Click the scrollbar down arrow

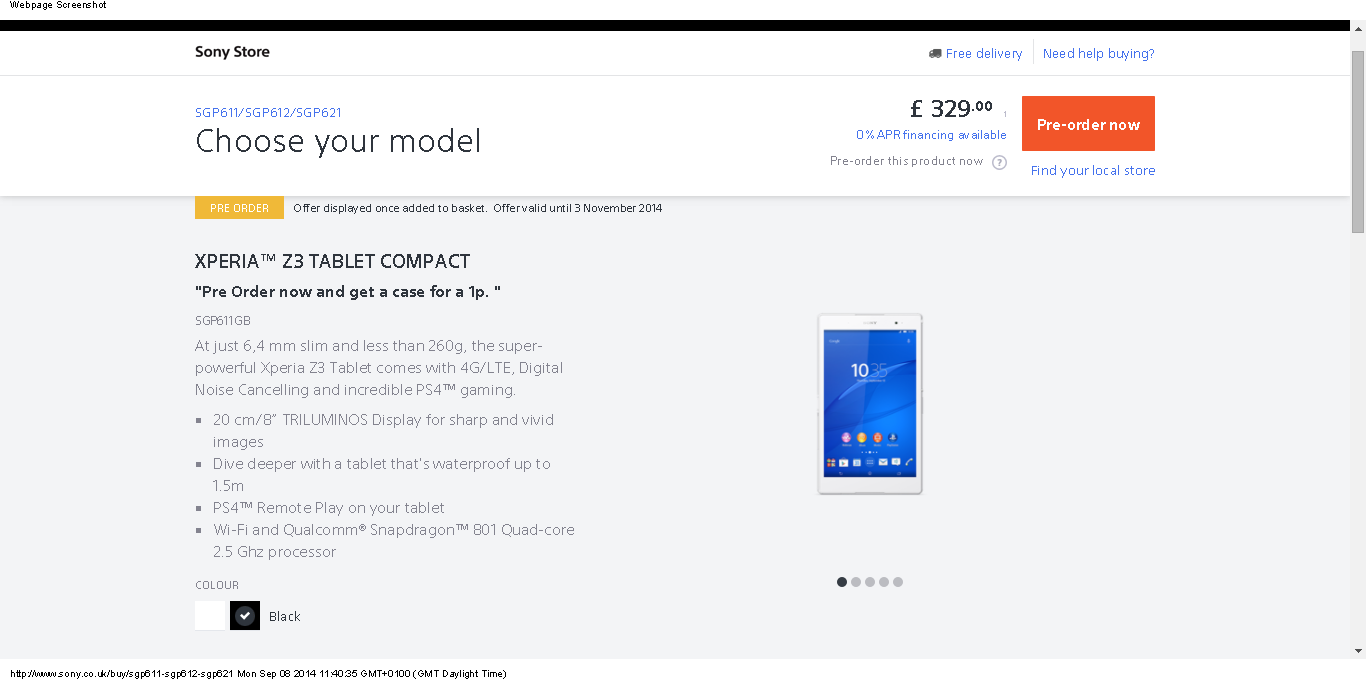point(1358,651)
